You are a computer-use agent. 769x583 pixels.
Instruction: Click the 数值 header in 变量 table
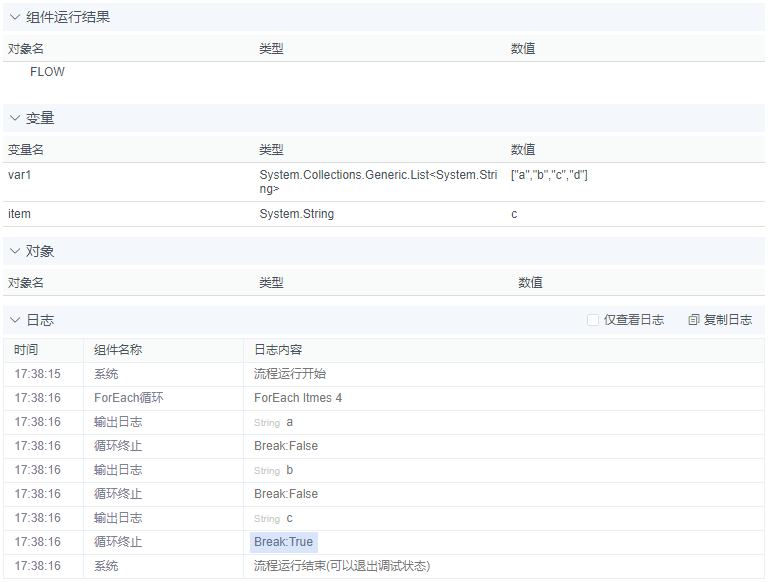pyautogui.click(x=523, y=150)
